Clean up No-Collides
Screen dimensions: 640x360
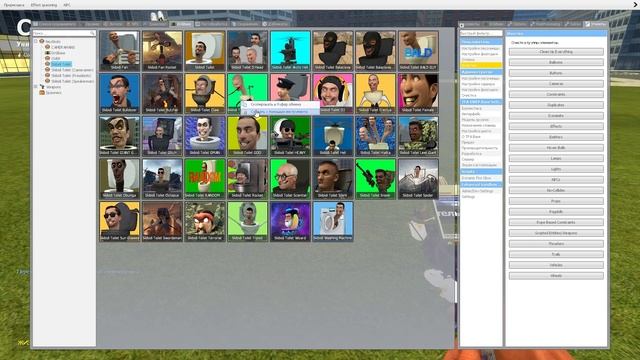coord(556,190)
